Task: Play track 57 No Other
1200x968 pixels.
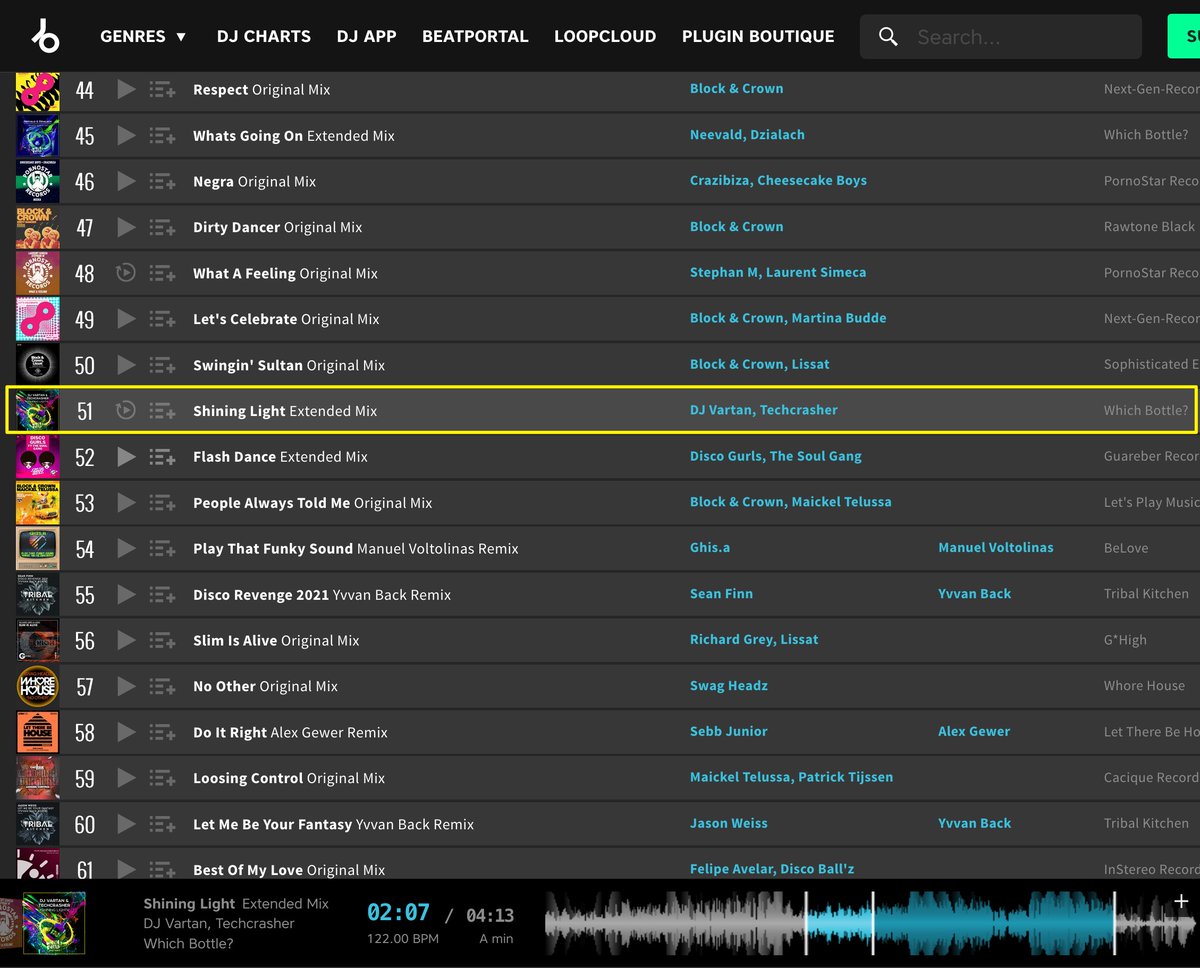Action: 126,686
